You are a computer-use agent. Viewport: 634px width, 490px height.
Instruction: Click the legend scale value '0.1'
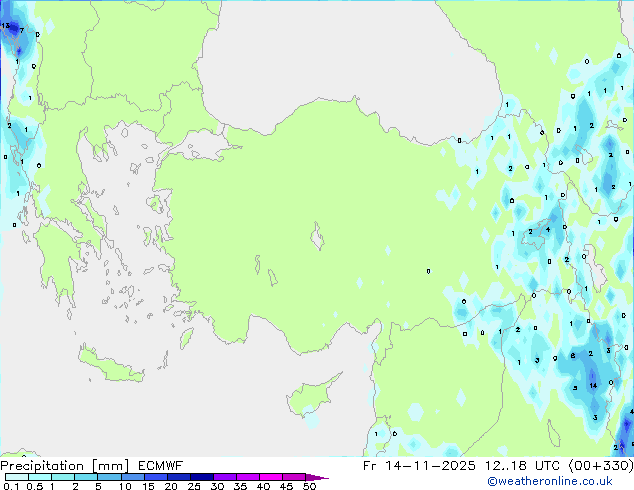tap(11, 486)
